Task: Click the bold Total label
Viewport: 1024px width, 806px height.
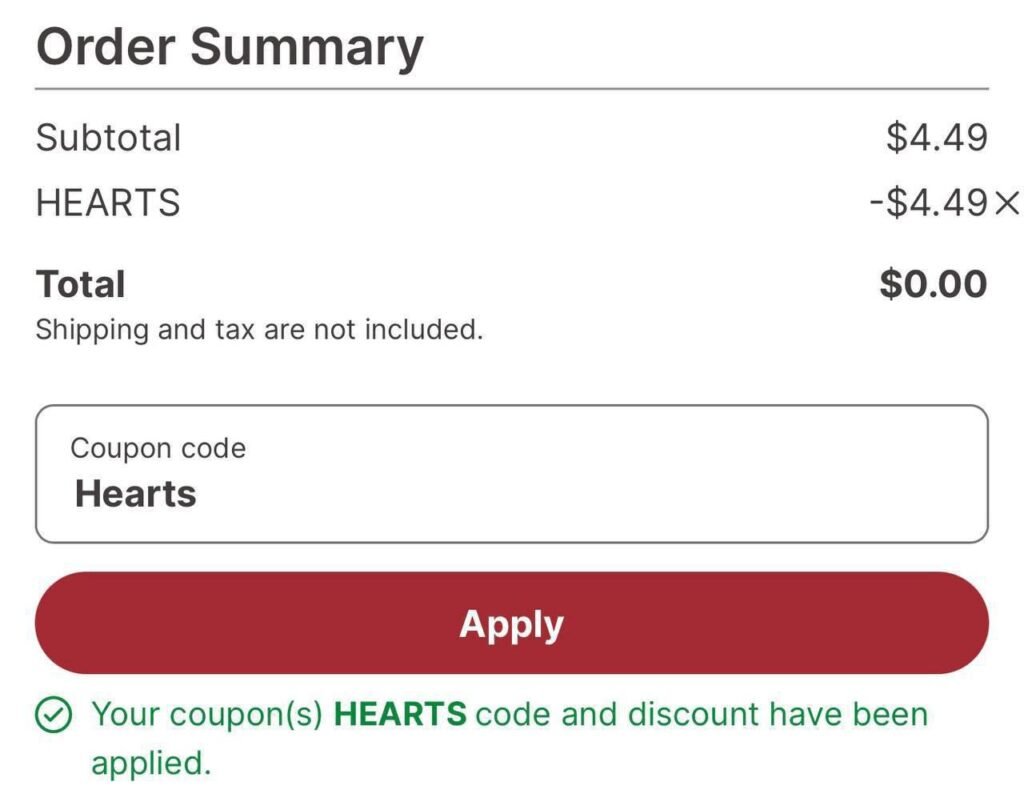Action: (81, 284)
